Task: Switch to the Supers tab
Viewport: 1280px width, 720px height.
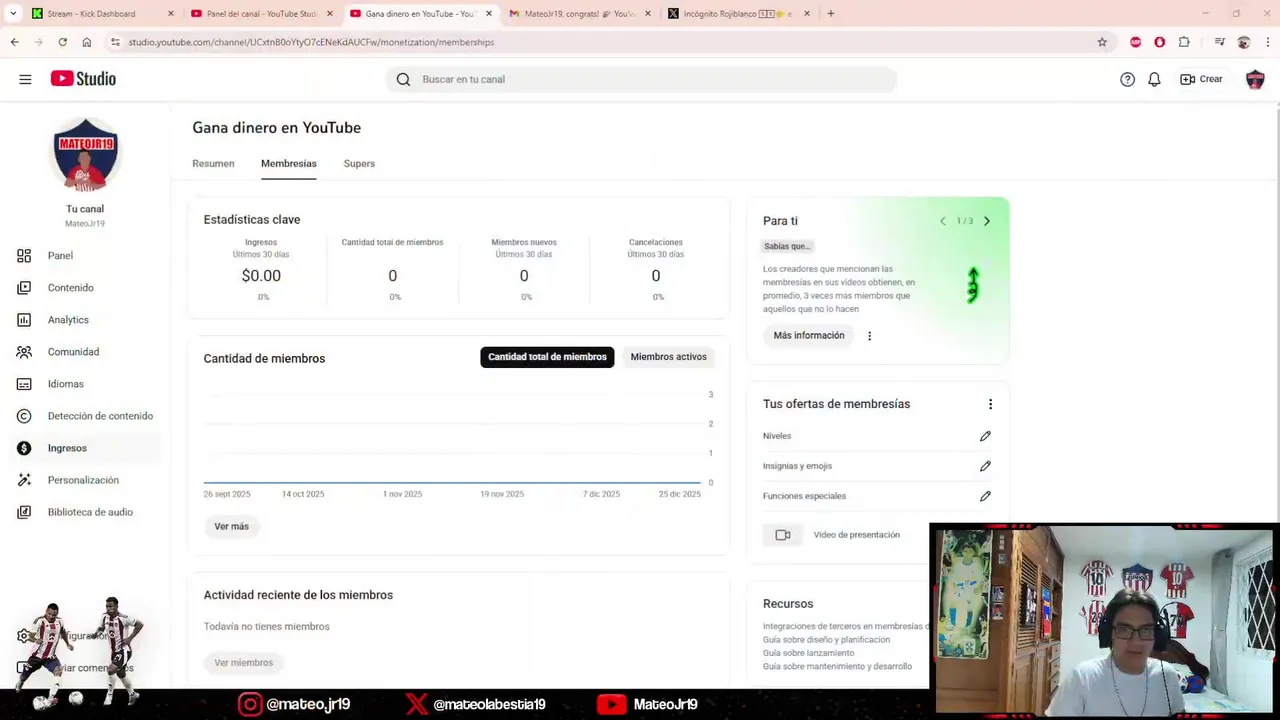Action: pos(359,164)
